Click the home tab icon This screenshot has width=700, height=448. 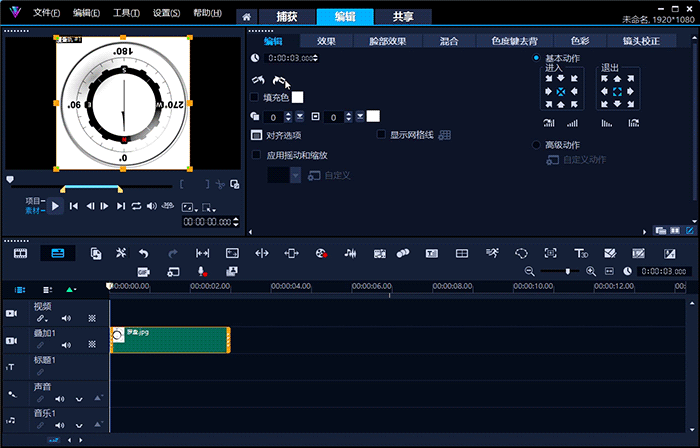tap(246, 17)
